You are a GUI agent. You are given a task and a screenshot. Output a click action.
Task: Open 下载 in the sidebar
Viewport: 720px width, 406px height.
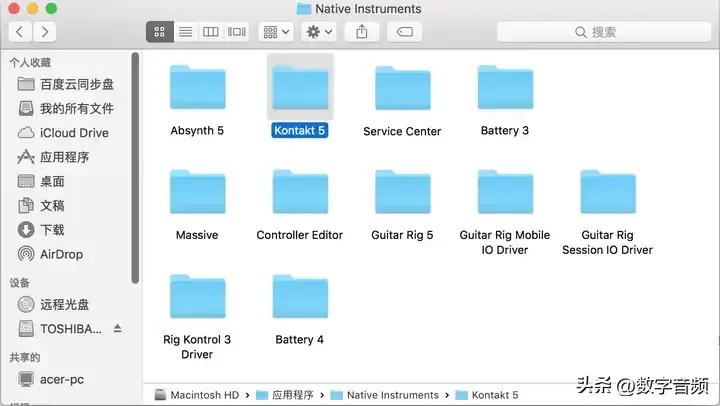[41, 230]
